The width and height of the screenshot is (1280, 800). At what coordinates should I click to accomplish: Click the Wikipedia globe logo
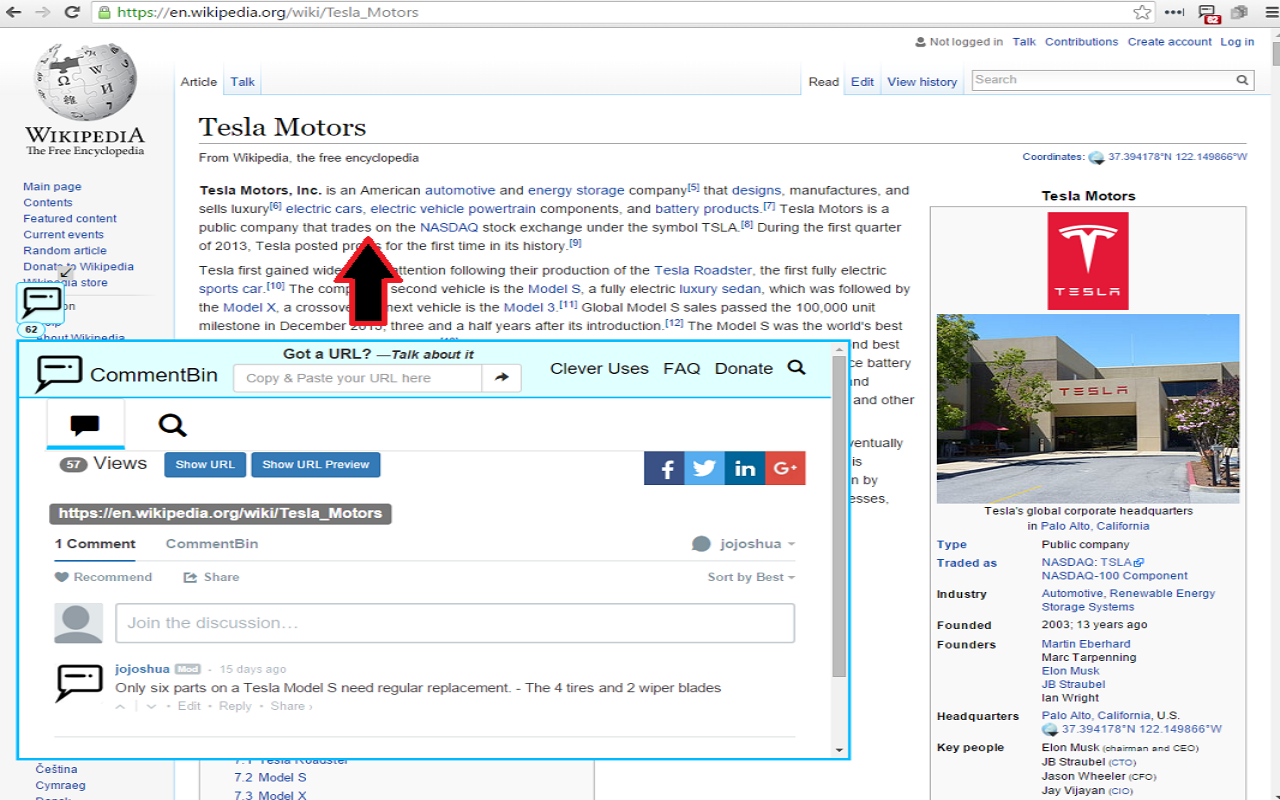[85, 82]
